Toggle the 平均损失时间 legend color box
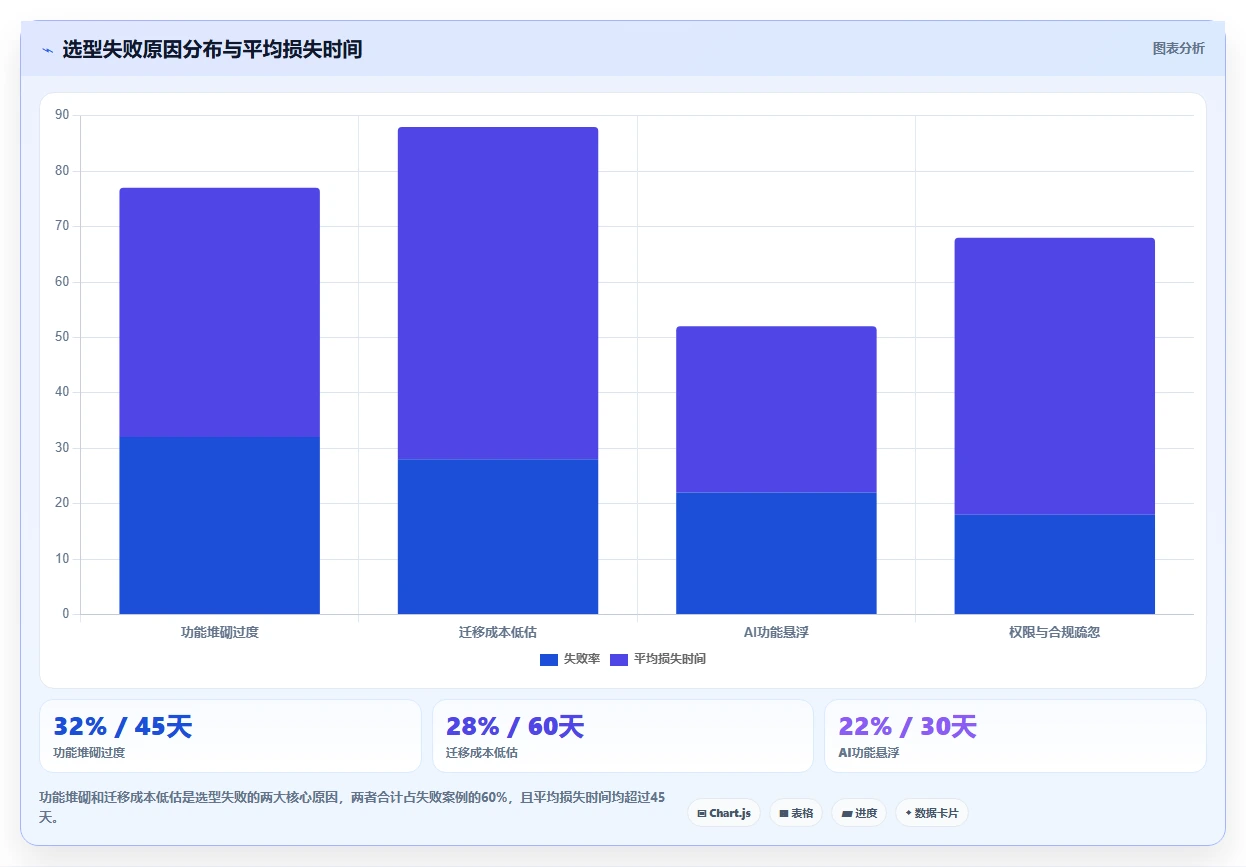This screenshot has height=867, width=1246. point(618,659)
